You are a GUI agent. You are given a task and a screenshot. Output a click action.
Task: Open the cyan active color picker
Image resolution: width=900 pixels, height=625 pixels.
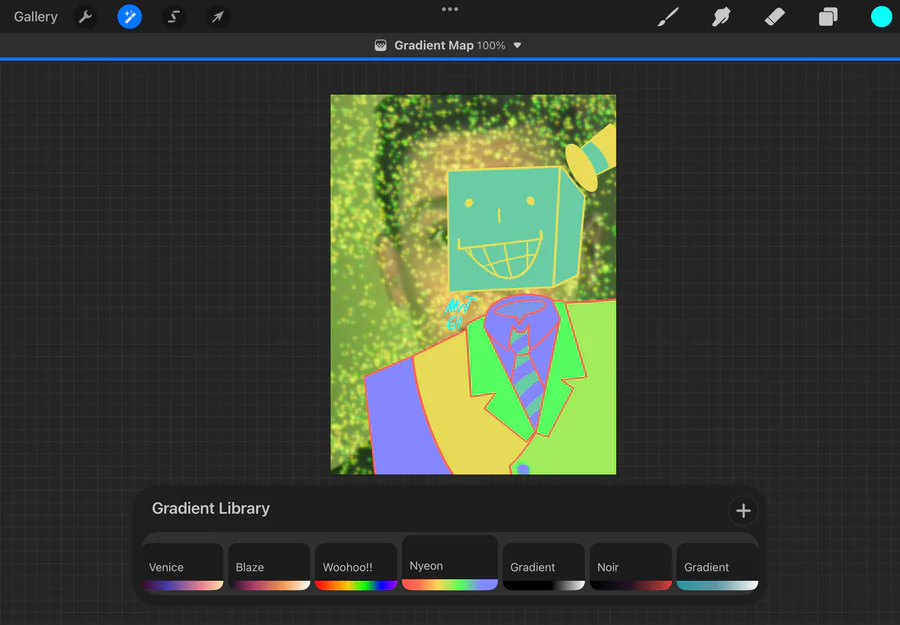click(881, 17)
